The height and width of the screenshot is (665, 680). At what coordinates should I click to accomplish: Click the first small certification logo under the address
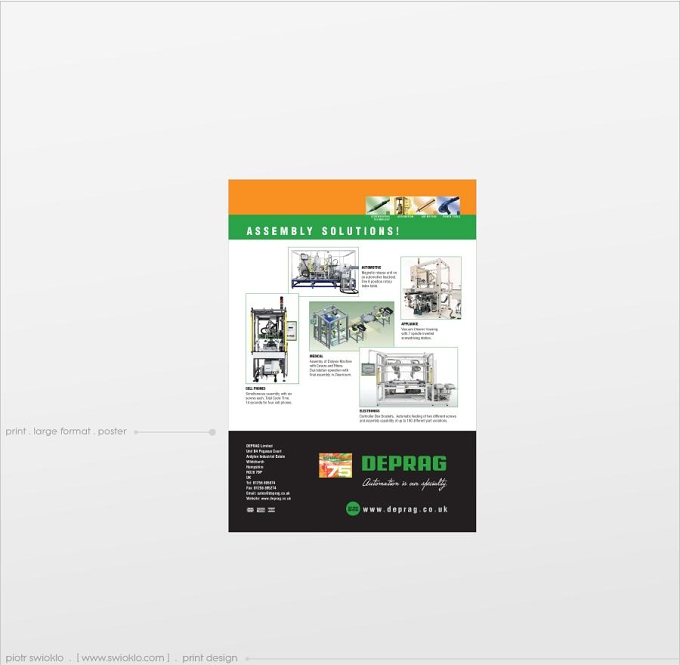coord(250,510)
